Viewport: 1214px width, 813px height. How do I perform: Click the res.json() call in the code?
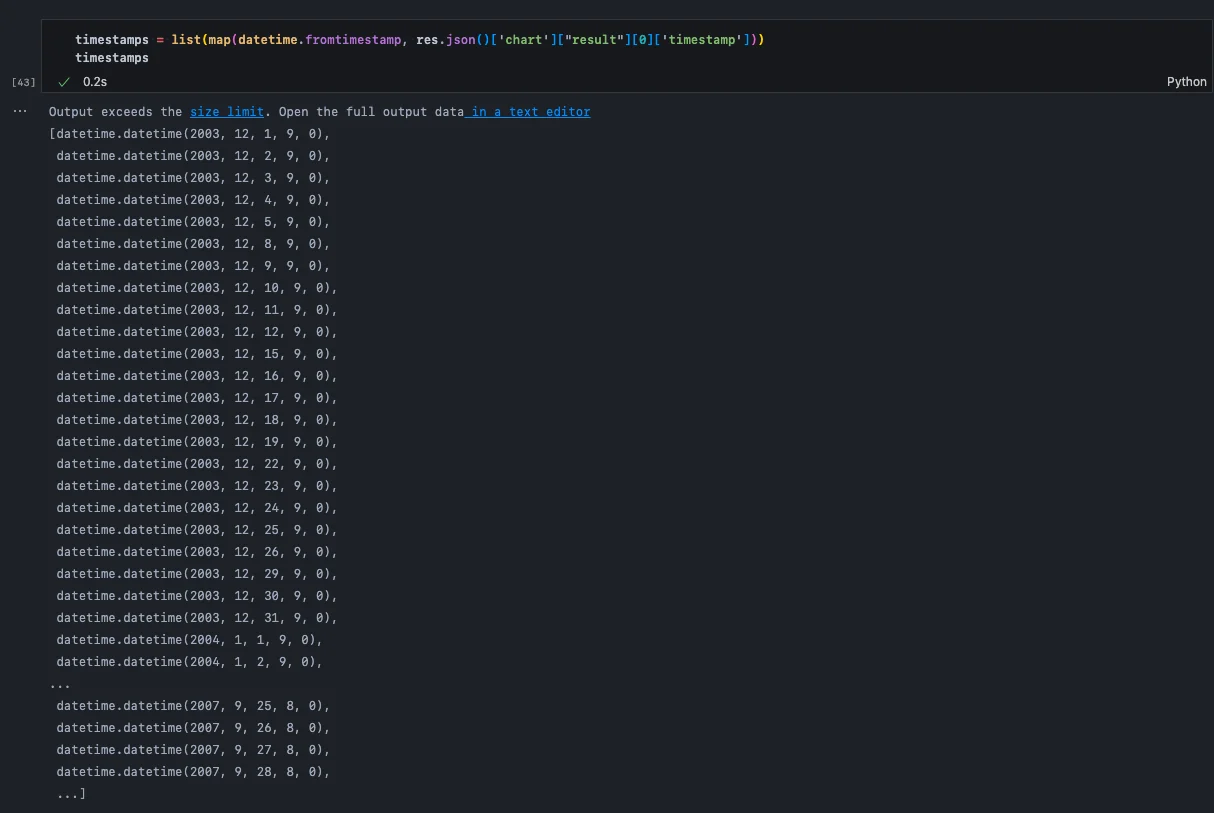pyautogui.click(x=447, y=39)
